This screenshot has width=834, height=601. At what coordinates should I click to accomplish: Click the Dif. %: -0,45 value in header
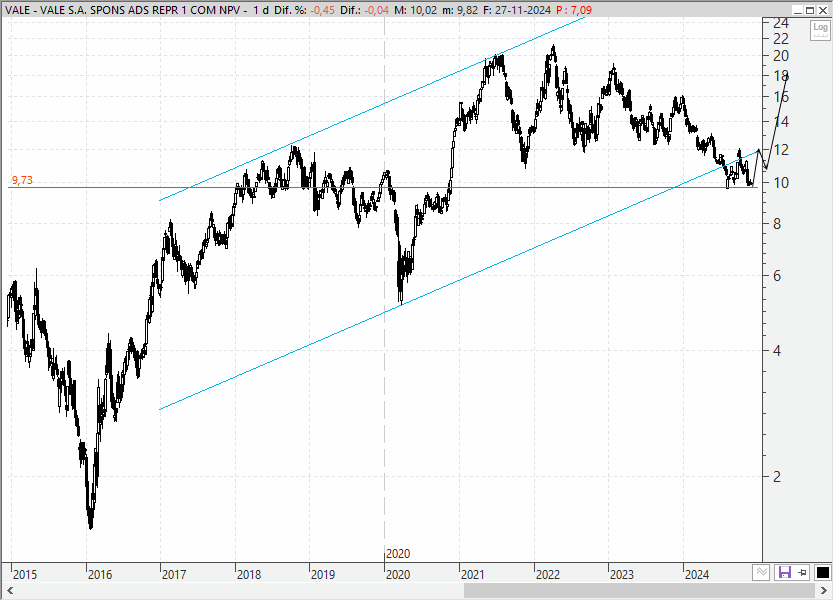pos(304,10)
